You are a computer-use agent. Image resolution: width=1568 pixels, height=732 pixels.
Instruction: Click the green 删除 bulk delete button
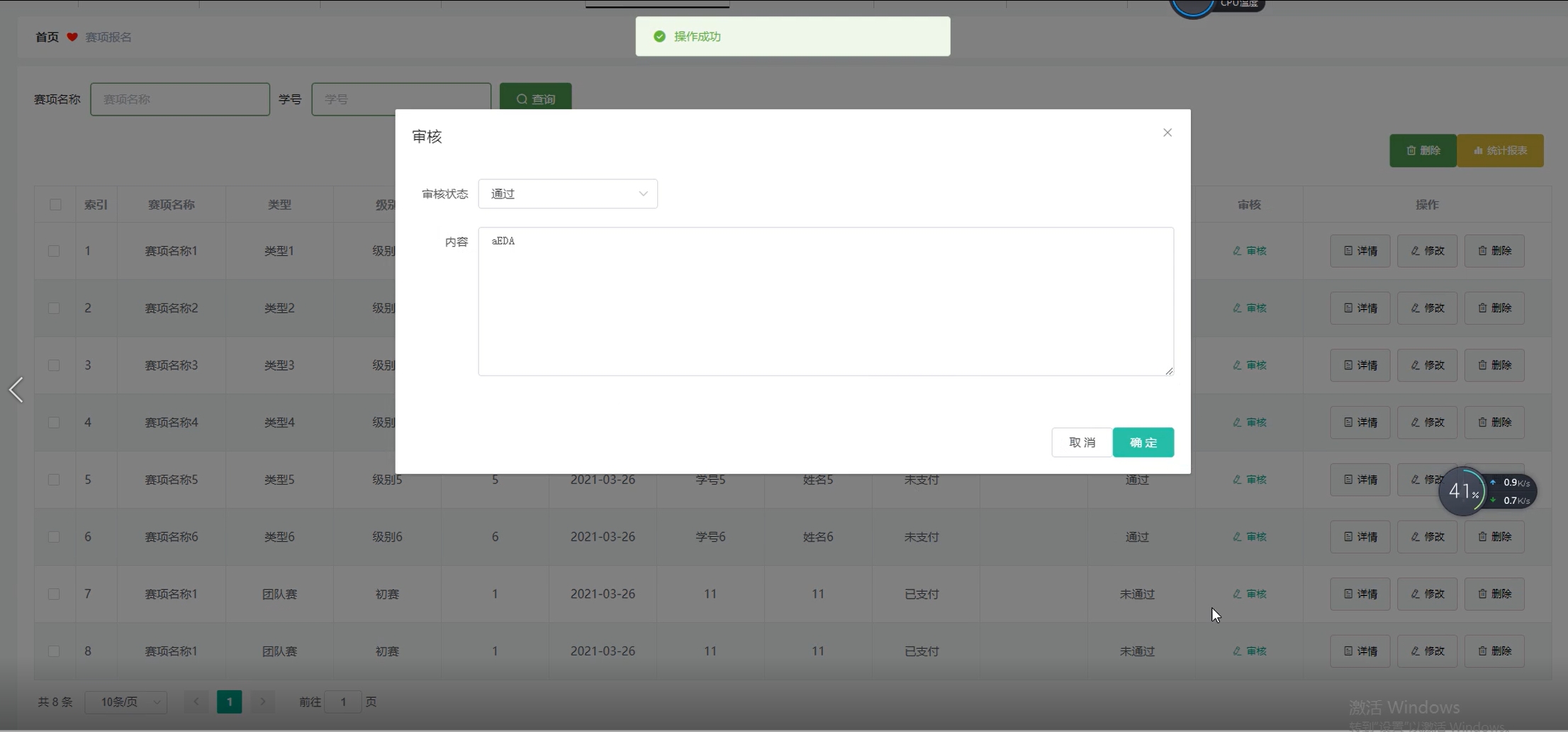(1423, 150)
